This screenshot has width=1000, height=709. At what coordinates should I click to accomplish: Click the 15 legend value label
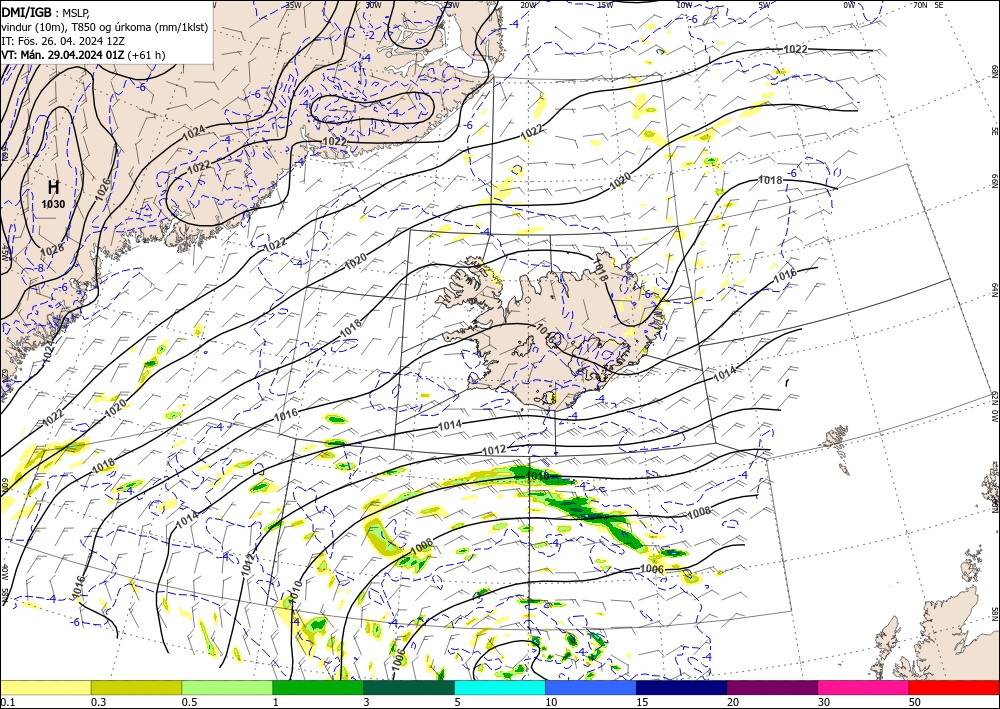642,702
